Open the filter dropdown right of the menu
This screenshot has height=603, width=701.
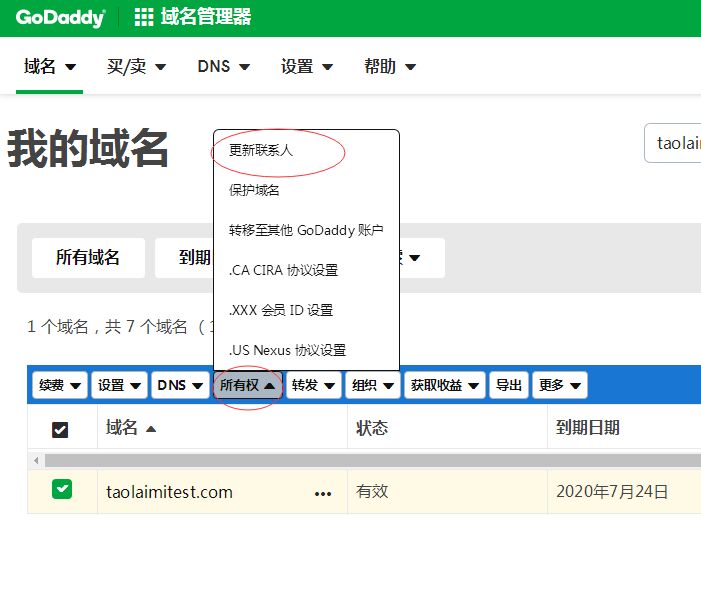tap(422, 257)
